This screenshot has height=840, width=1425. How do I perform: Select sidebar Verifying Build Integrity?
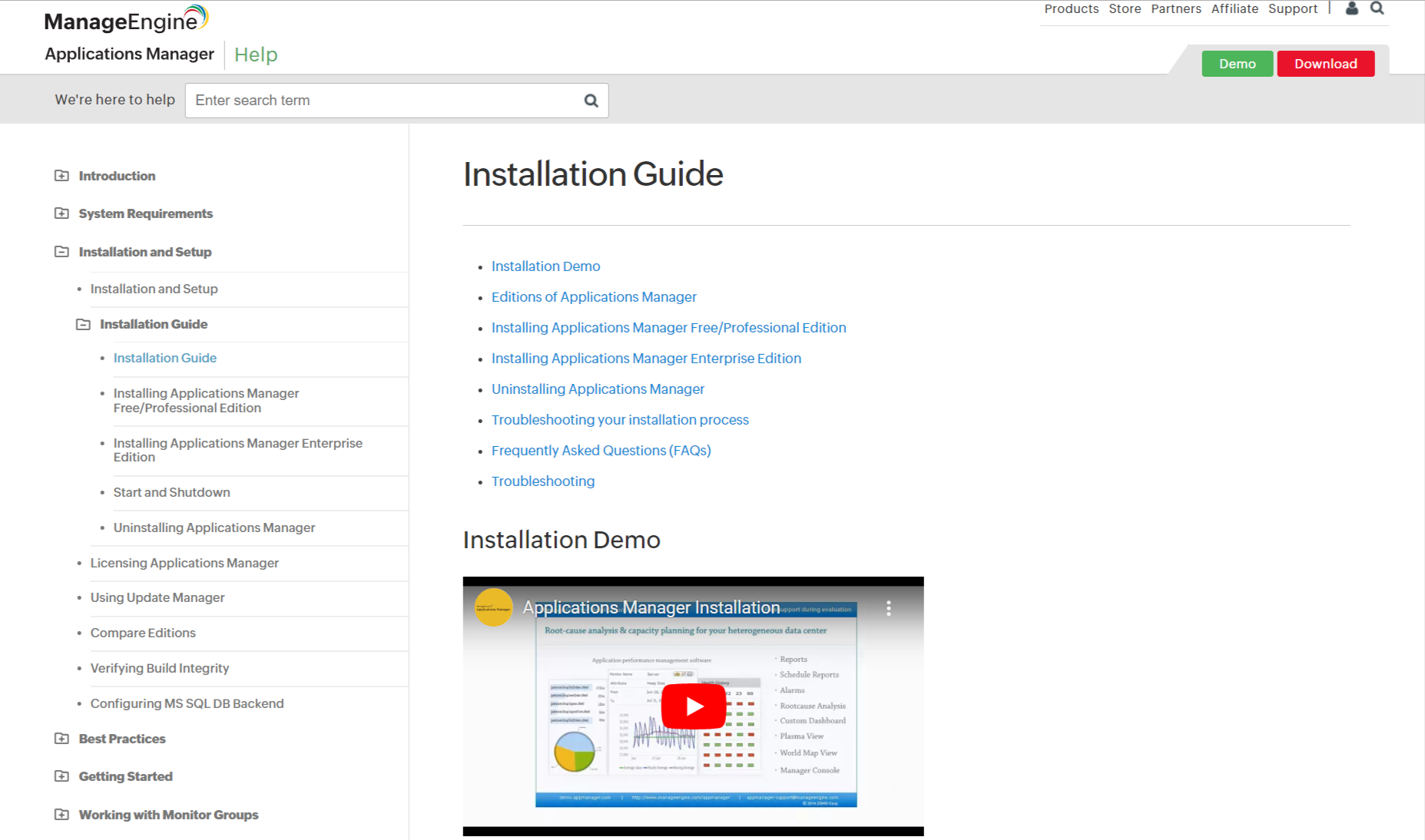[x=160, y=668]
